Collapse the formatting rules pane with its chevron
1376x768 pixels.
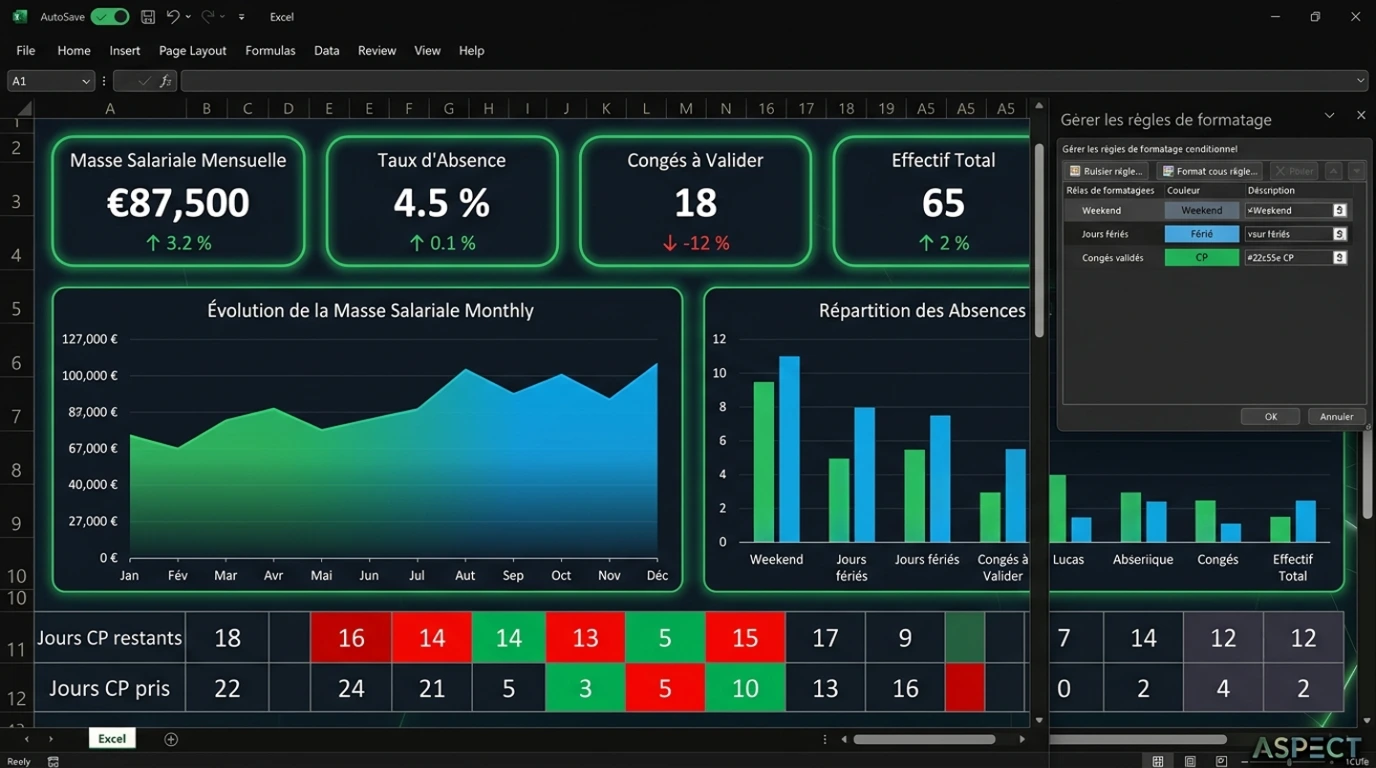(1330, 116)
